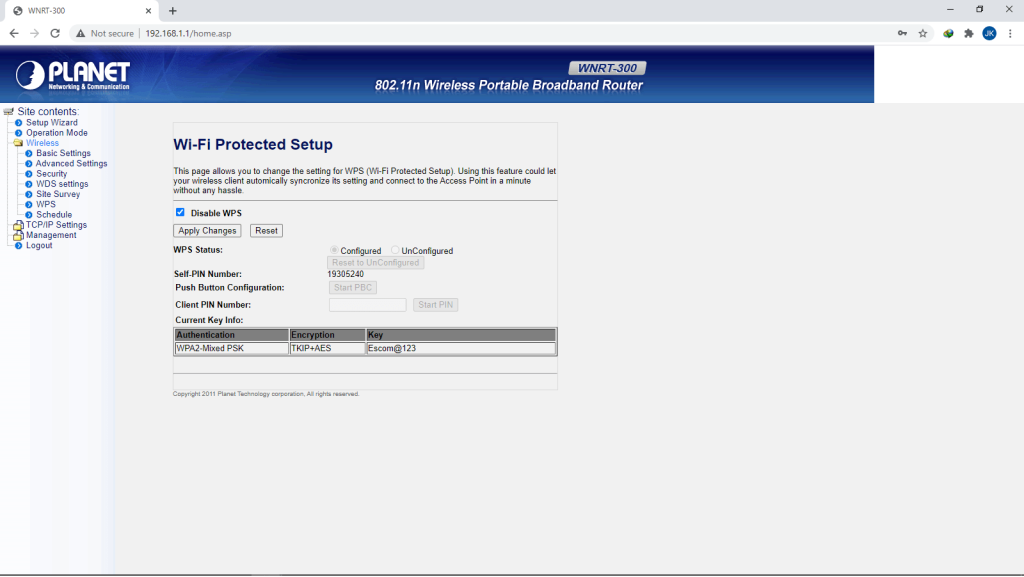Click the Wi-Fi Protected Setup heading
1024x577 pixels.
tap(253, 144)
